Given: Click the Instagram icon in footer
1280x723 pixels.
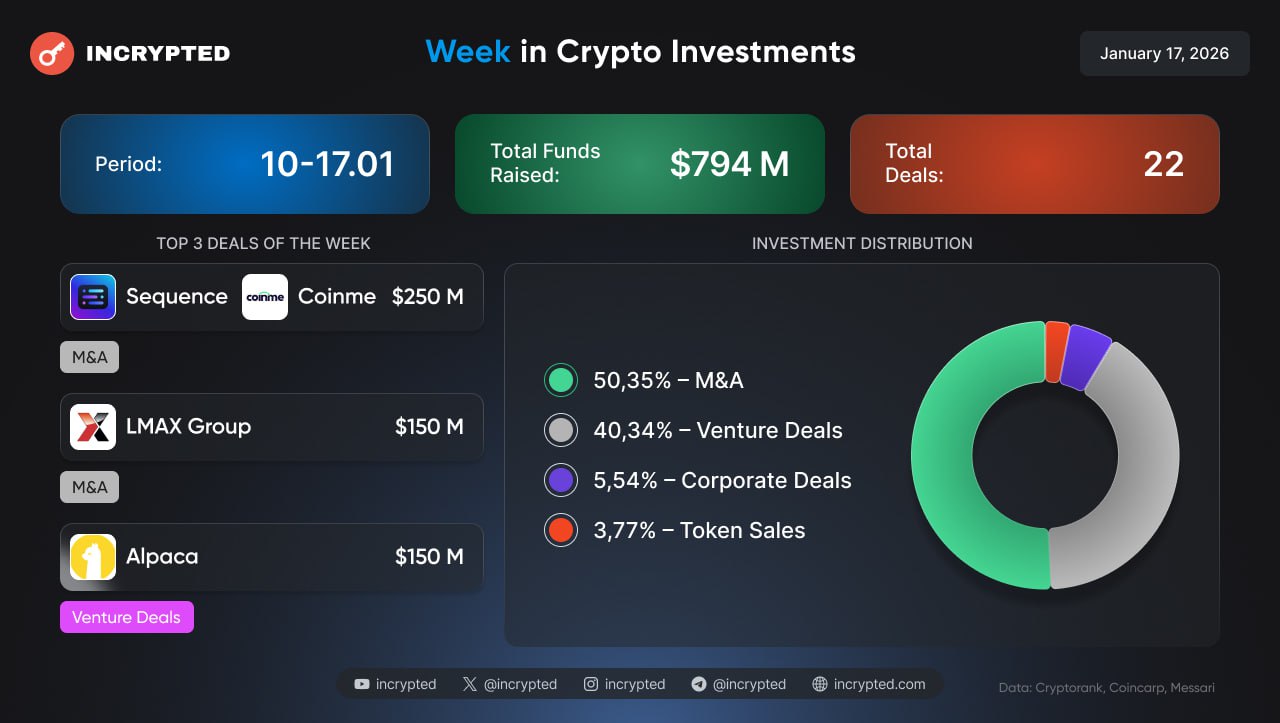Looking at the screenshot, I should click(x=591, y=684).
